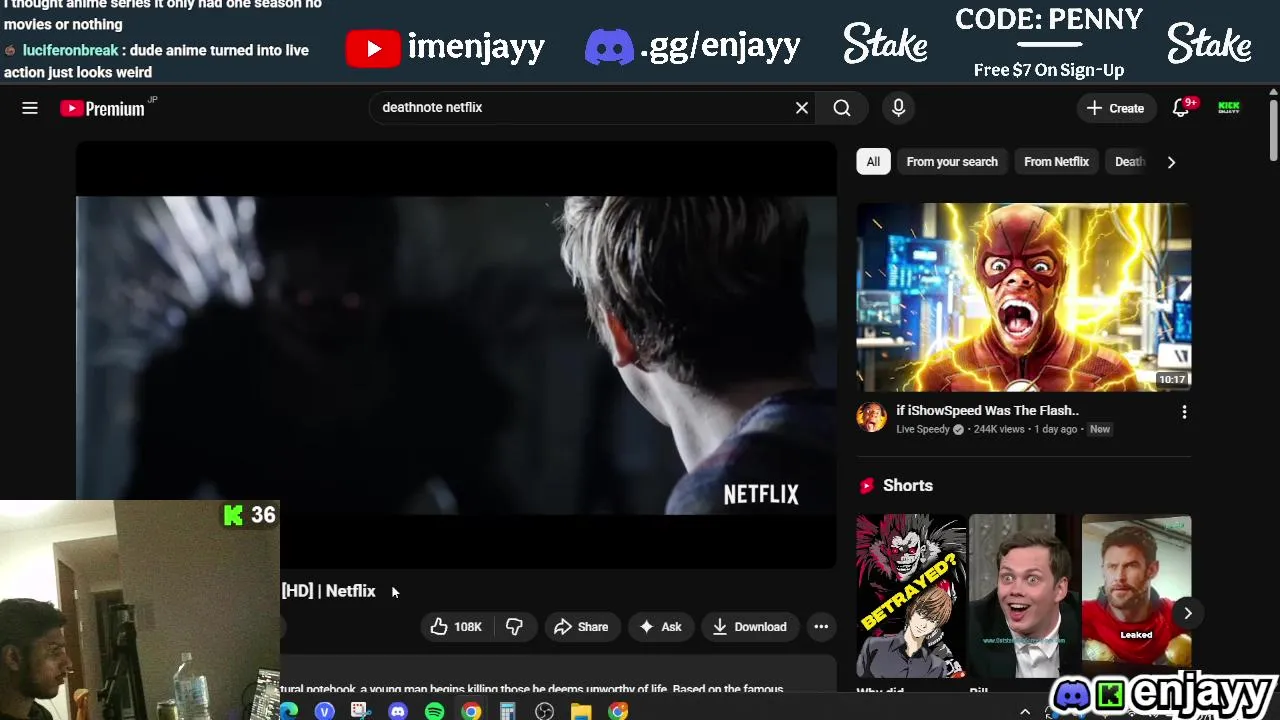Open options menu for iShowSpeed video
Screen dimensions: 1280x720
point(1184,412)
